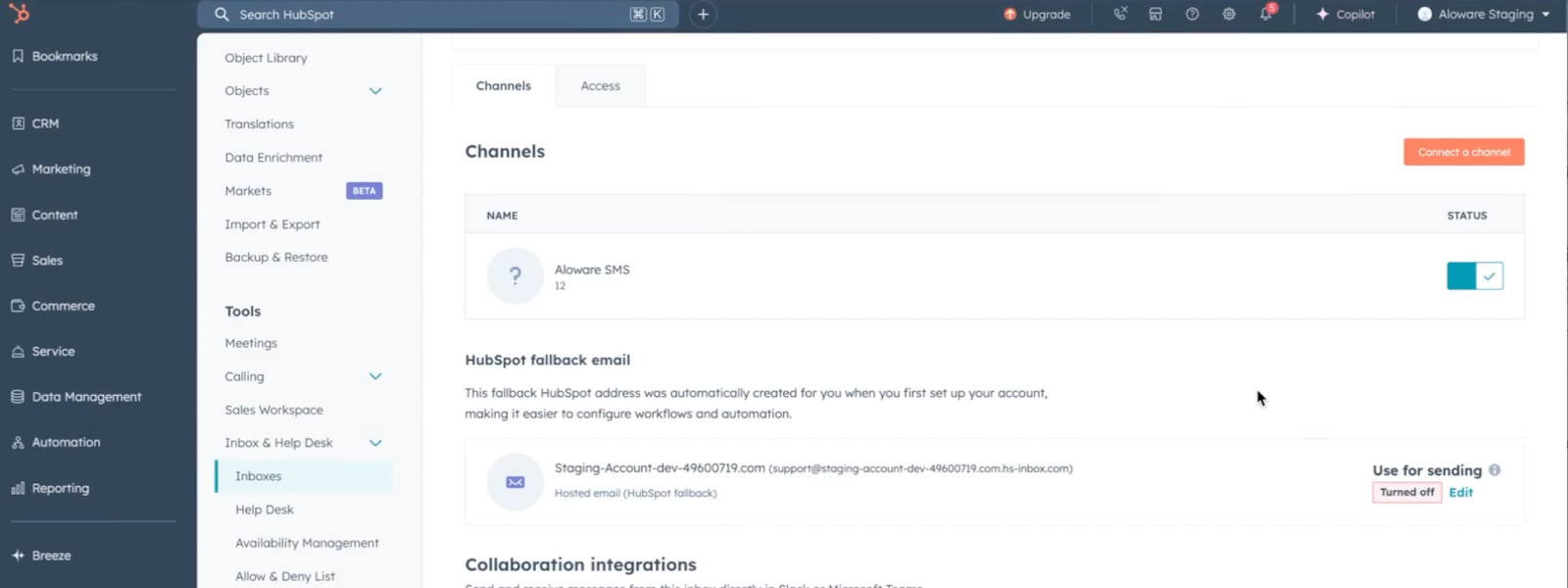This screenshot has width=1568, height=588.
Task: Open the help question mark icon
Action: pyautogui.click(x=1192, y=14)
